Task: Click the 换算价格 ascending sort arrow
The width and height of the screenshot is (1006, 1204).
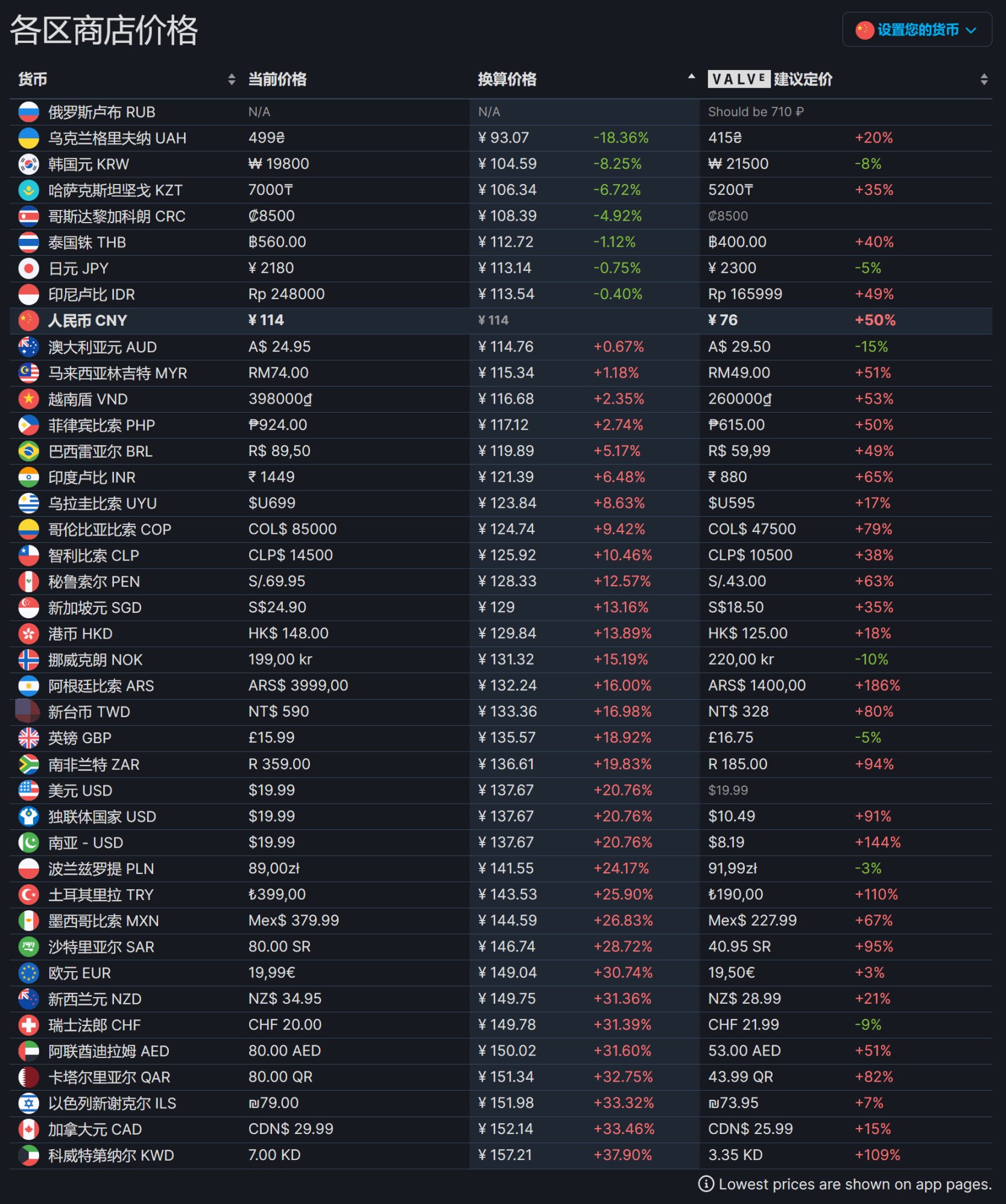Action: (691, 77)
